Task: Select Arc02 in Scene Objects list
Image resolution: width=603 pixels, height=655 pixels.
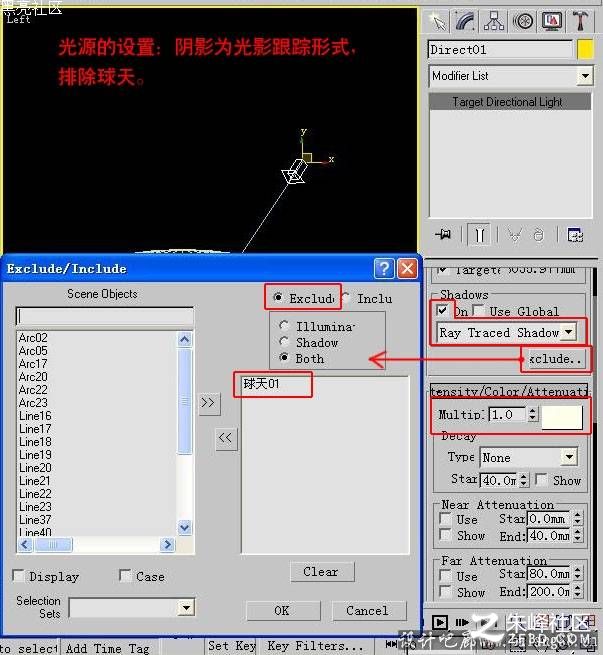Action: [x=33, y=338]
